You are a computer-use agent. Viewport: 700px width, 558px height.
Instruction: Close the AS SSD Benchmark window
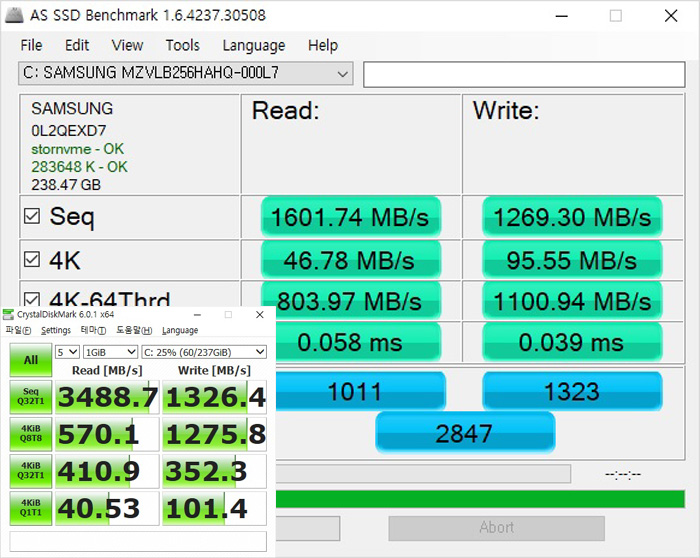pos(671,16)
